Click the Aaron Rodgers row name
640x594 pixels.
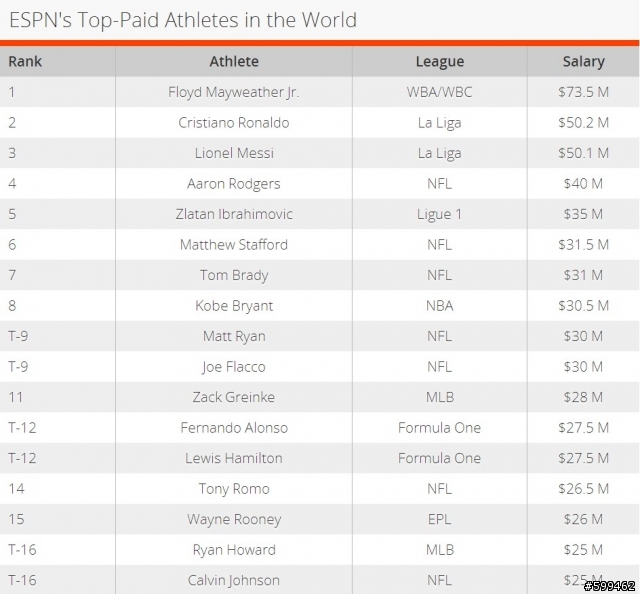click(x=234, y=184)
